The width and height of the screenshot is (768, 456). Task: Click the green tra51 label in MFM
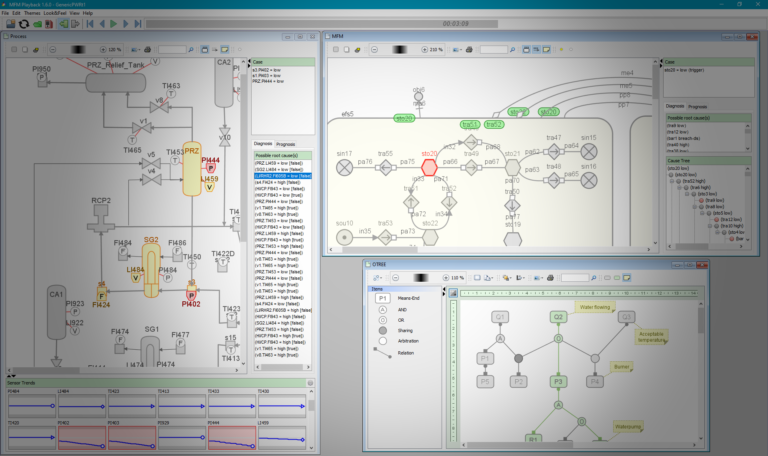coord(470,124)
